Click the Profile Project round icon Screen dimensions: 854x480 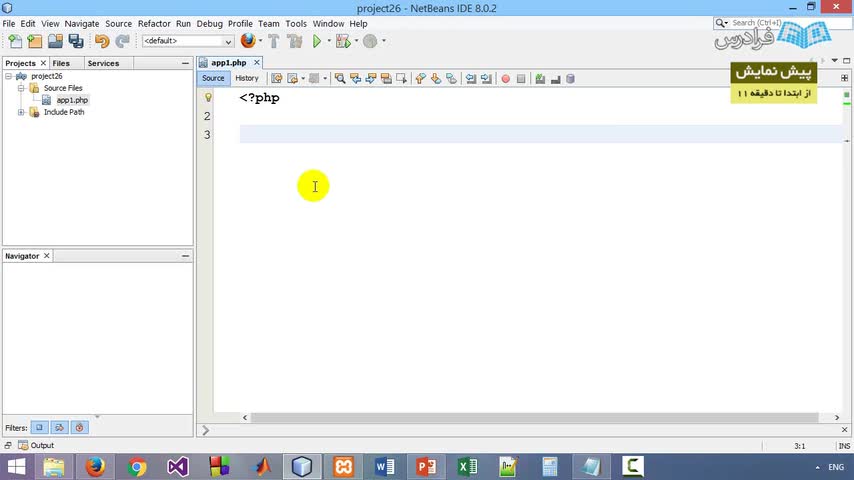(370, 41)
